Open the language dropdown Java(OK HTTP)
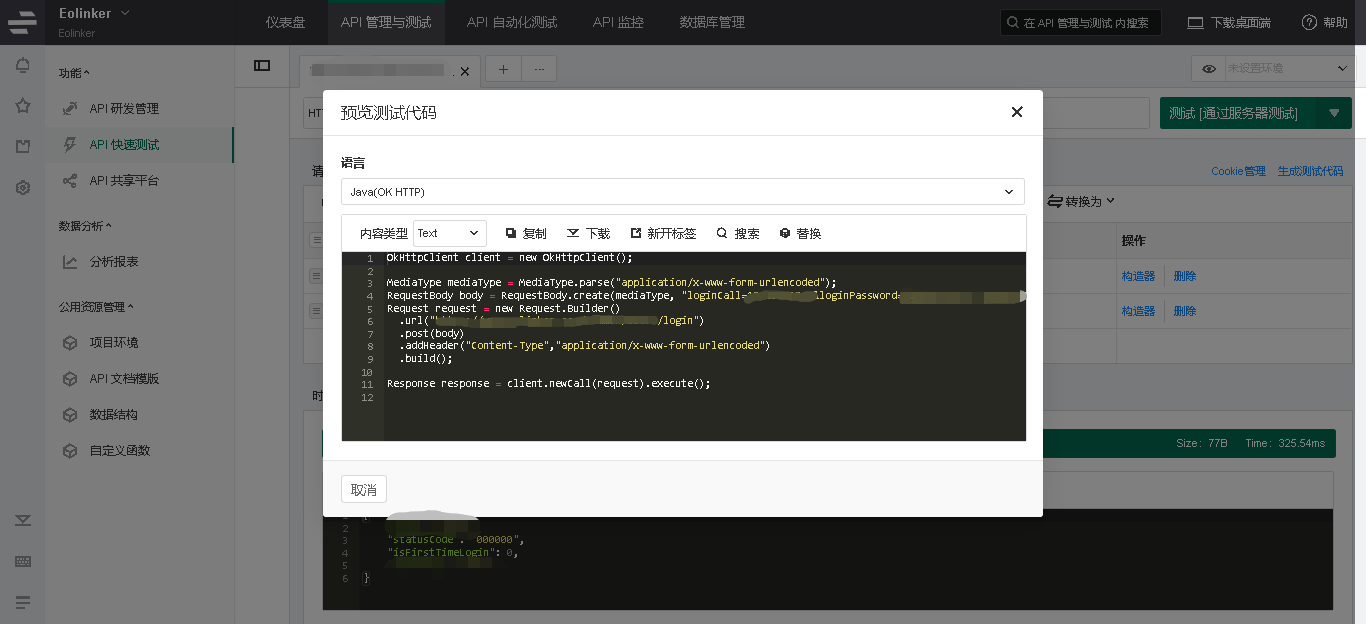The image size is (1366, 624). [x=682, y=191]
